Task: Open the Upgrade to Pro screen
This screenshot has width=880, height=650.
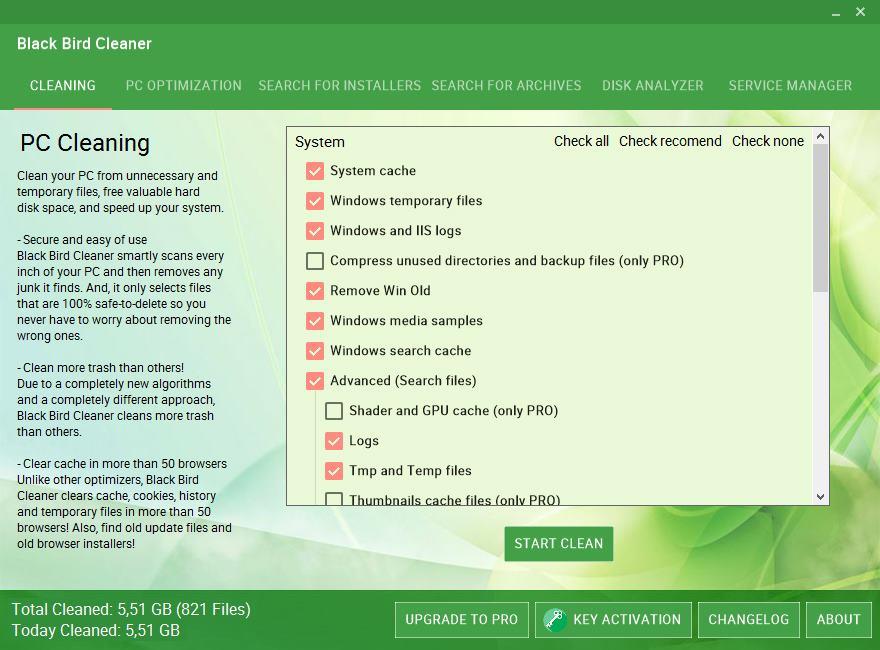Action: [x=461, y=619]
